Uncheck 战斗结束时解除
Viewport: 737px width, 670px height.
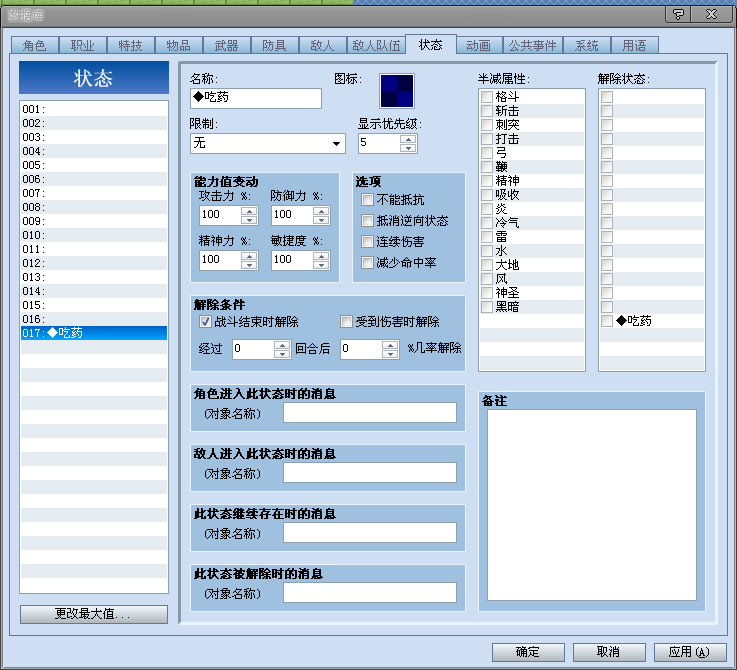(x=205, y=322)
